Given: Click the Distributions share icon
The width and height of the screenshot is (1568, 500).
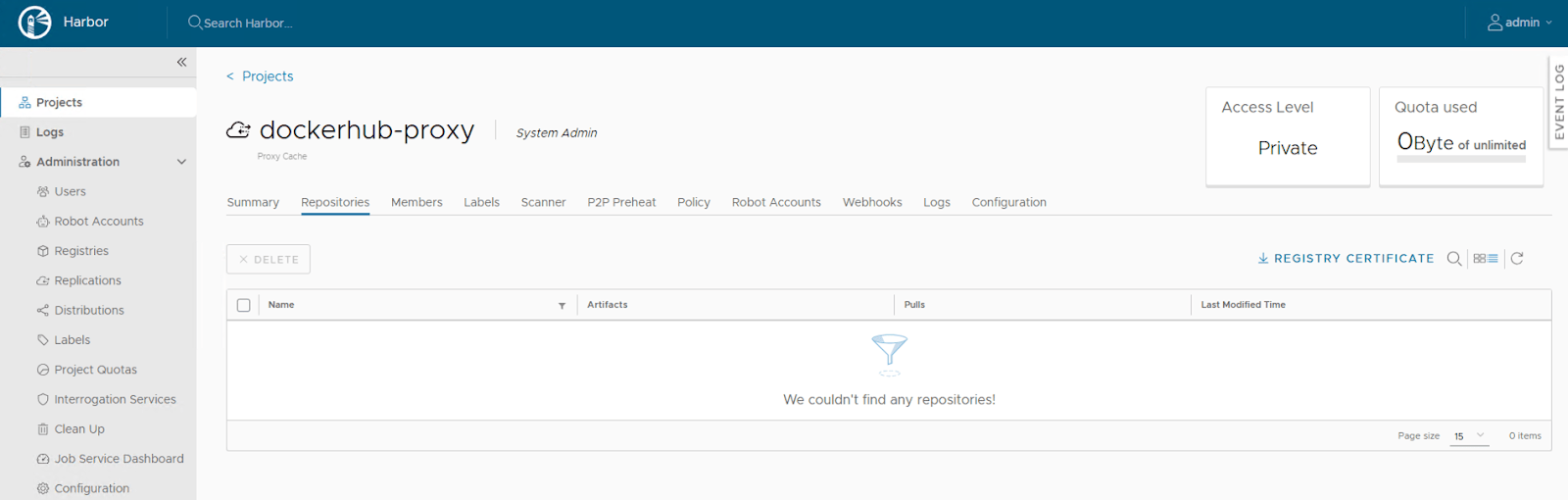Looking at the screenshot, I should (x=43, y=311).
